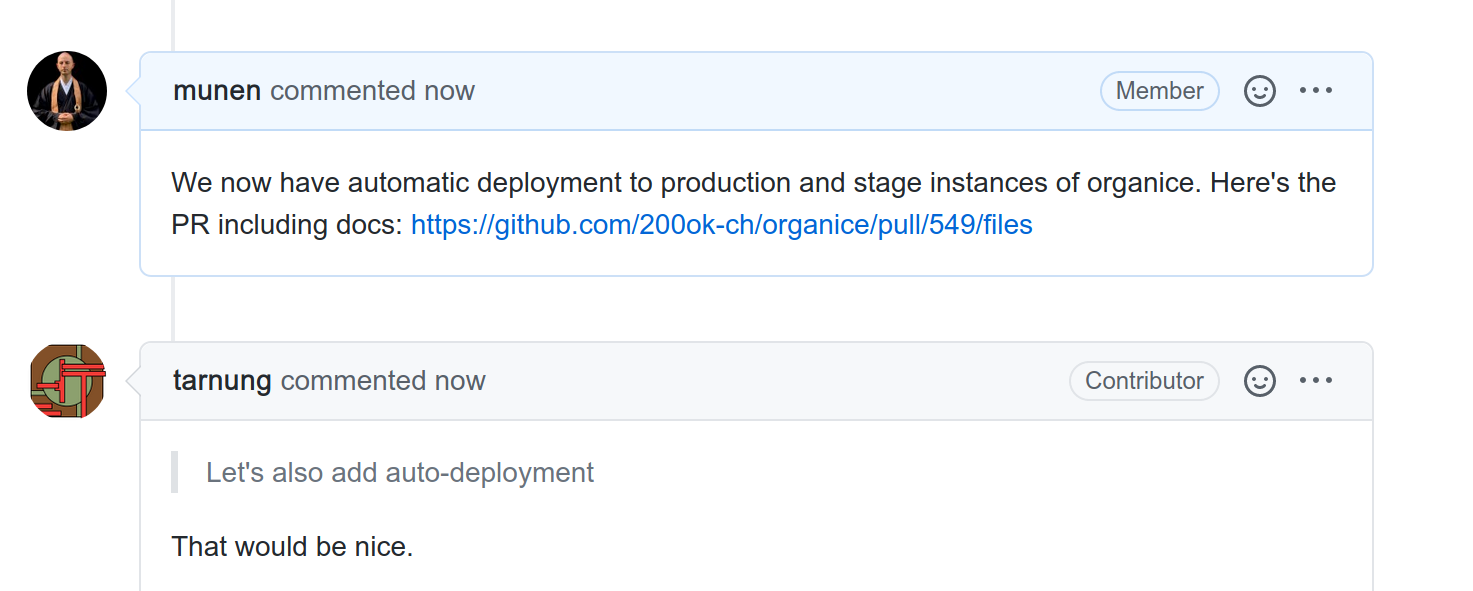Visit munen's profile via username
Screen dimensions: 1473x591
pyautogui.click(x=217, y=91)
